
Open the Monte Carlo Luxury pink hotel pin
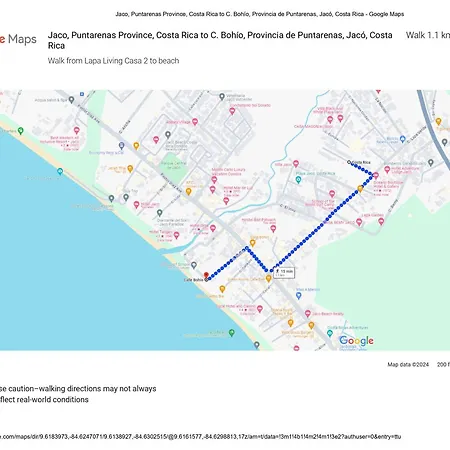click(x=214, y=180)
